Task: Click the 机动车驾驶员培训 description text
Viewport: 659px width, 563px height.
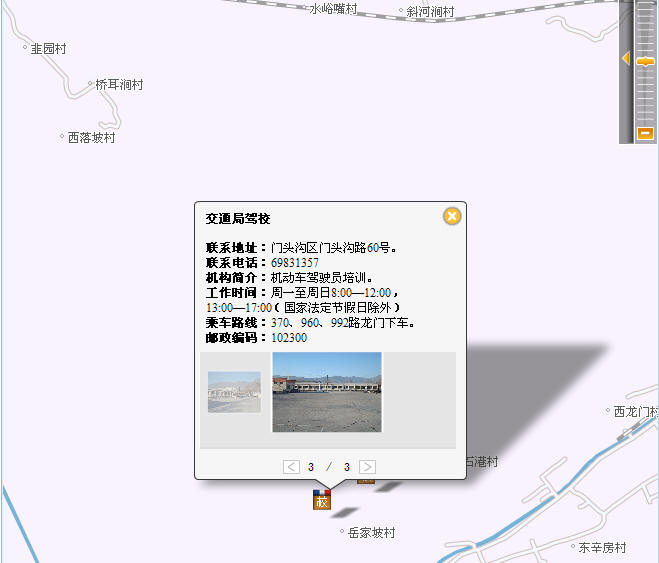Action: click(319, 278)
